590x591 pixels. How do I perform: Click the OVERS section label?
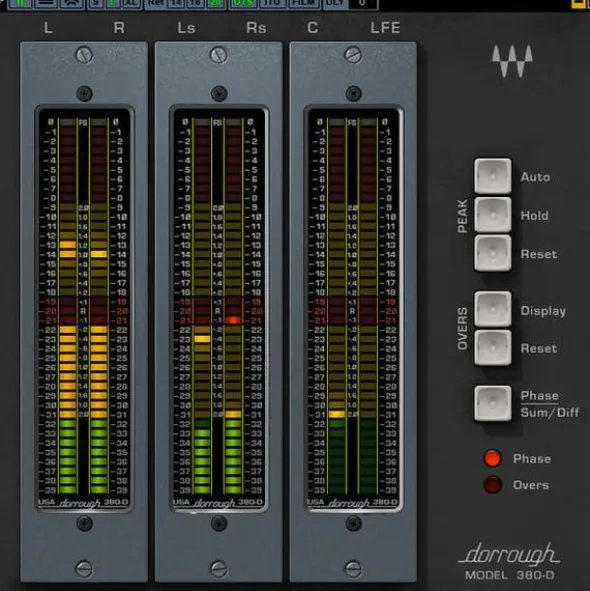[x=463, y=329]
